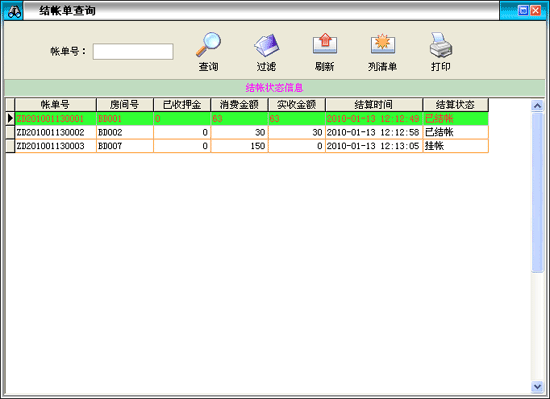Screen dimensions: 550x399
Task: Click the 房间号 column header
Action: [125, 104]
